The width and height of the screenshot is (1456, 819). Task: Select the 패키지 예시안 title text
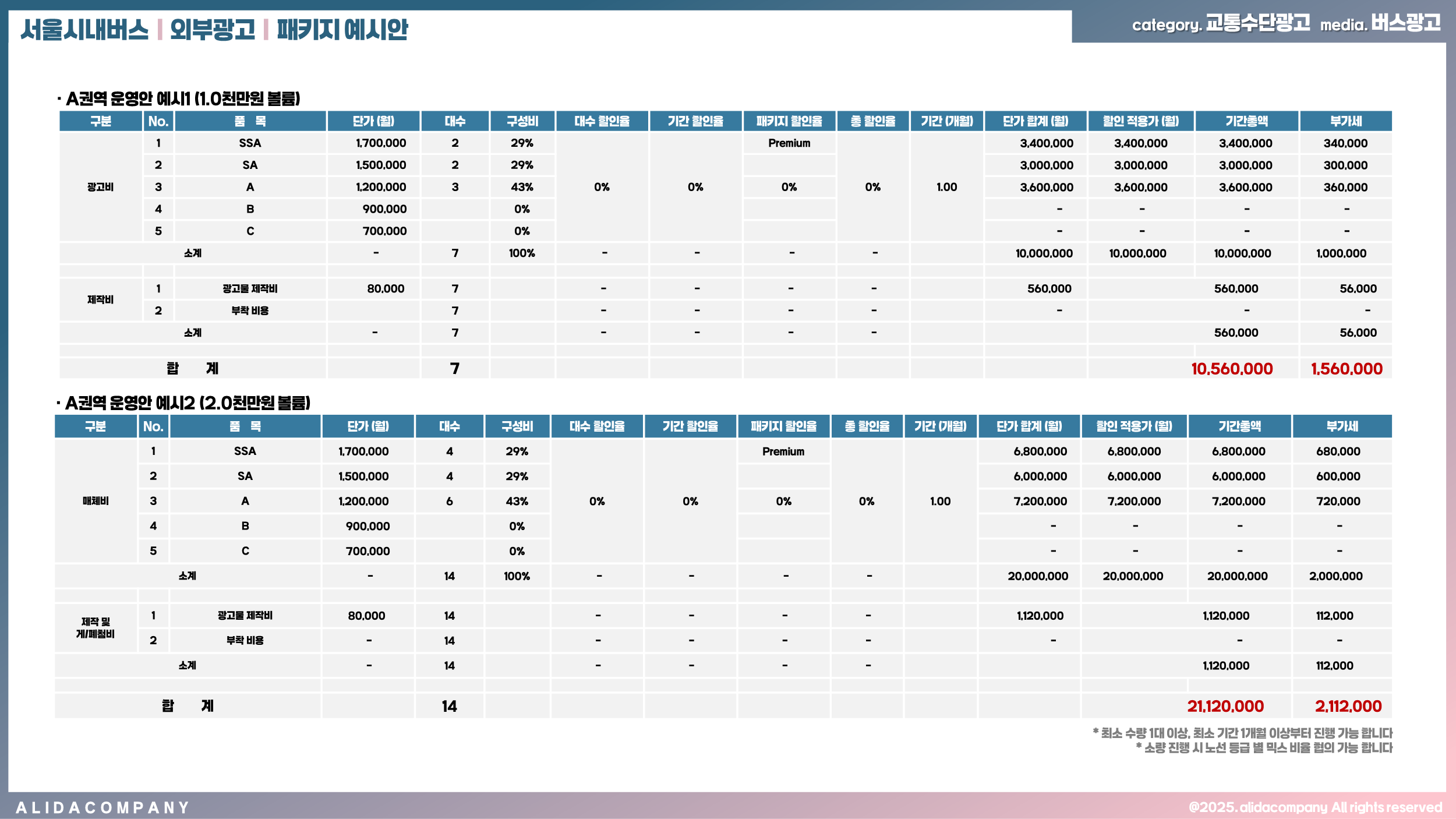(x=342, y=29)
